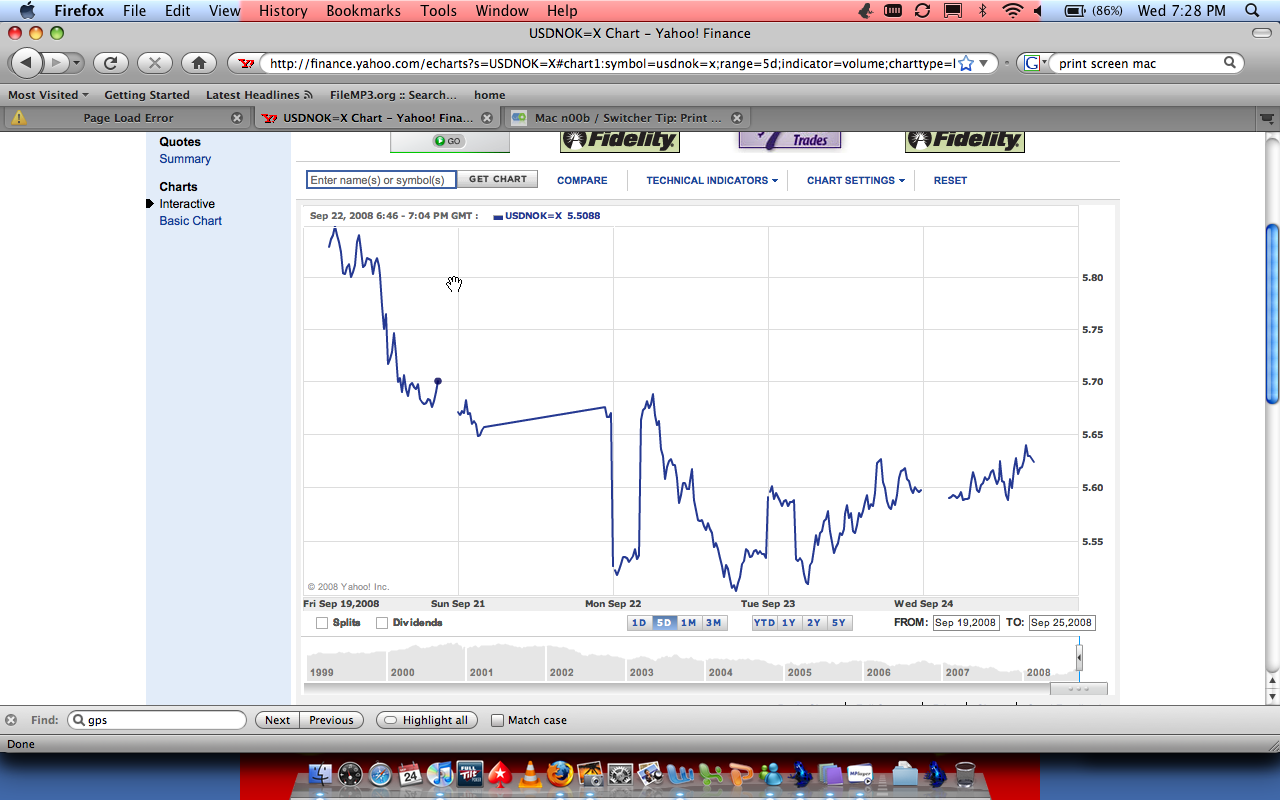Launch Microsoft Word from the Dock
The image size is (1280, 800).
681,774
